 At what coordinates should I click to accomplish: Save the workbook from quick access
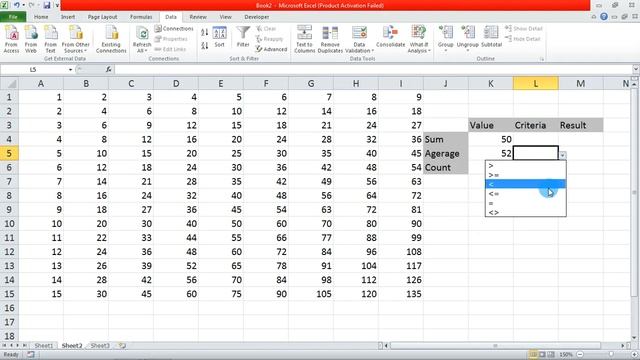click(x=47, y=5)
